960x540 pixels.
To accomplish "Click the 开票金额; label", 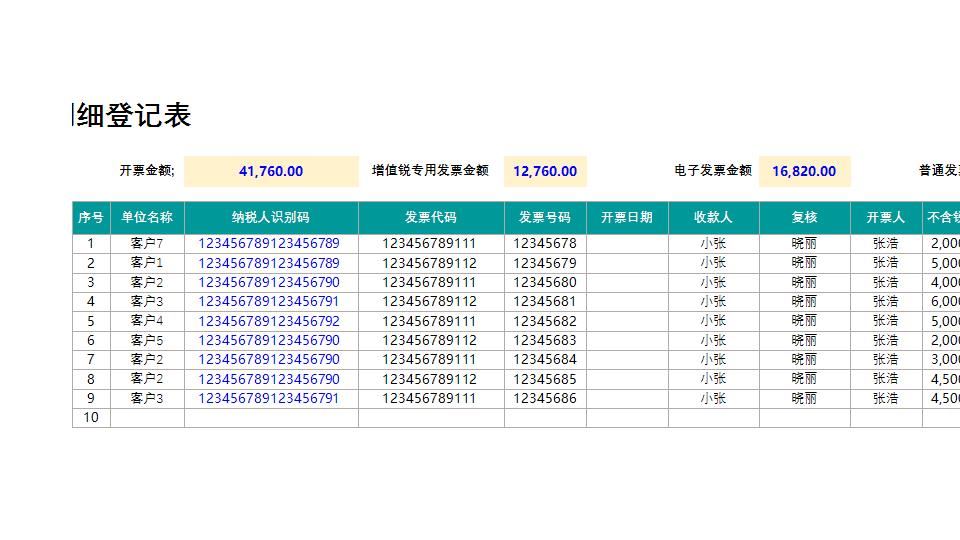I will click(x=147, y=171).
